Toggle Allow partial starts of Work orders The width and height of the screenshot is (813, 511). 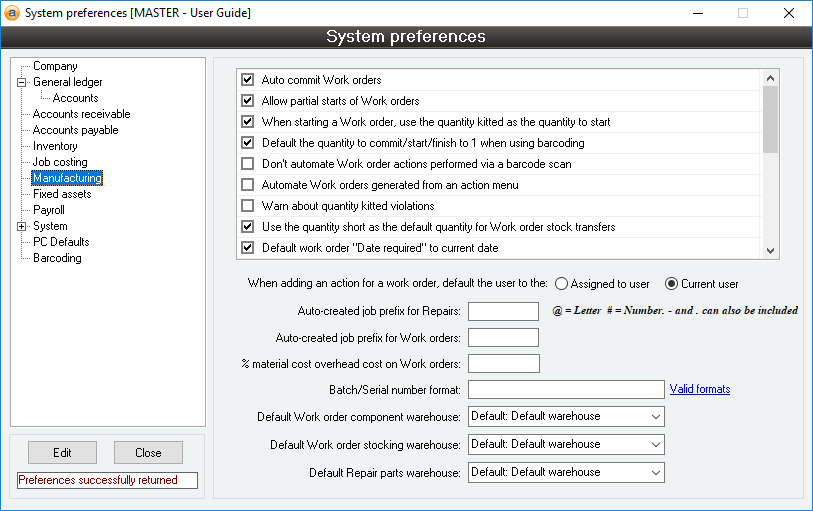[x=248, y=101]
